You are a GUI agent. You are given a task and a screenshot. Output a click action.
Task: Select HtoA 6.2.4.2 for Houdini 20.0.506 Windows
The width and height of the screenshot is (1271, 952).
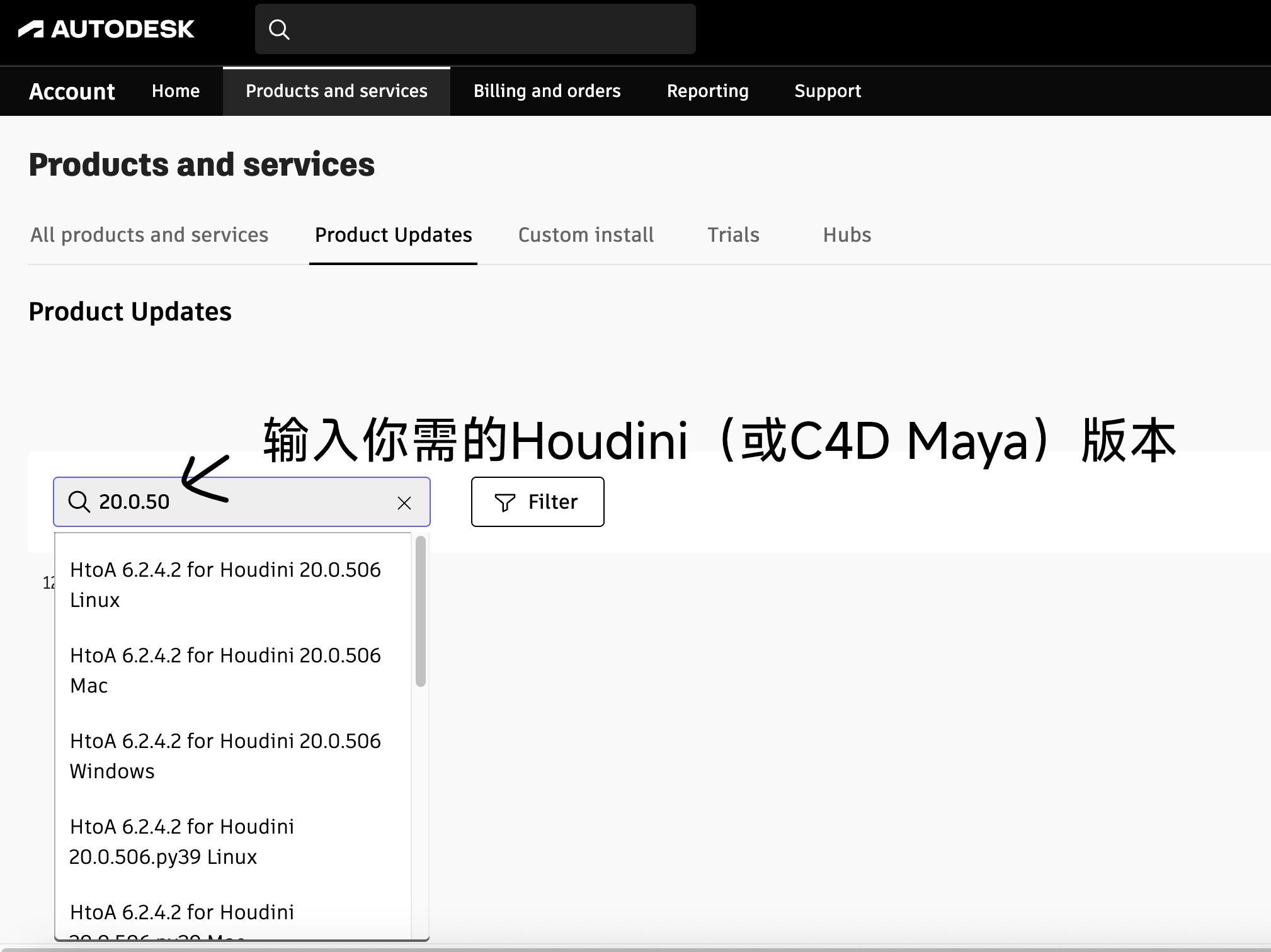225,756
